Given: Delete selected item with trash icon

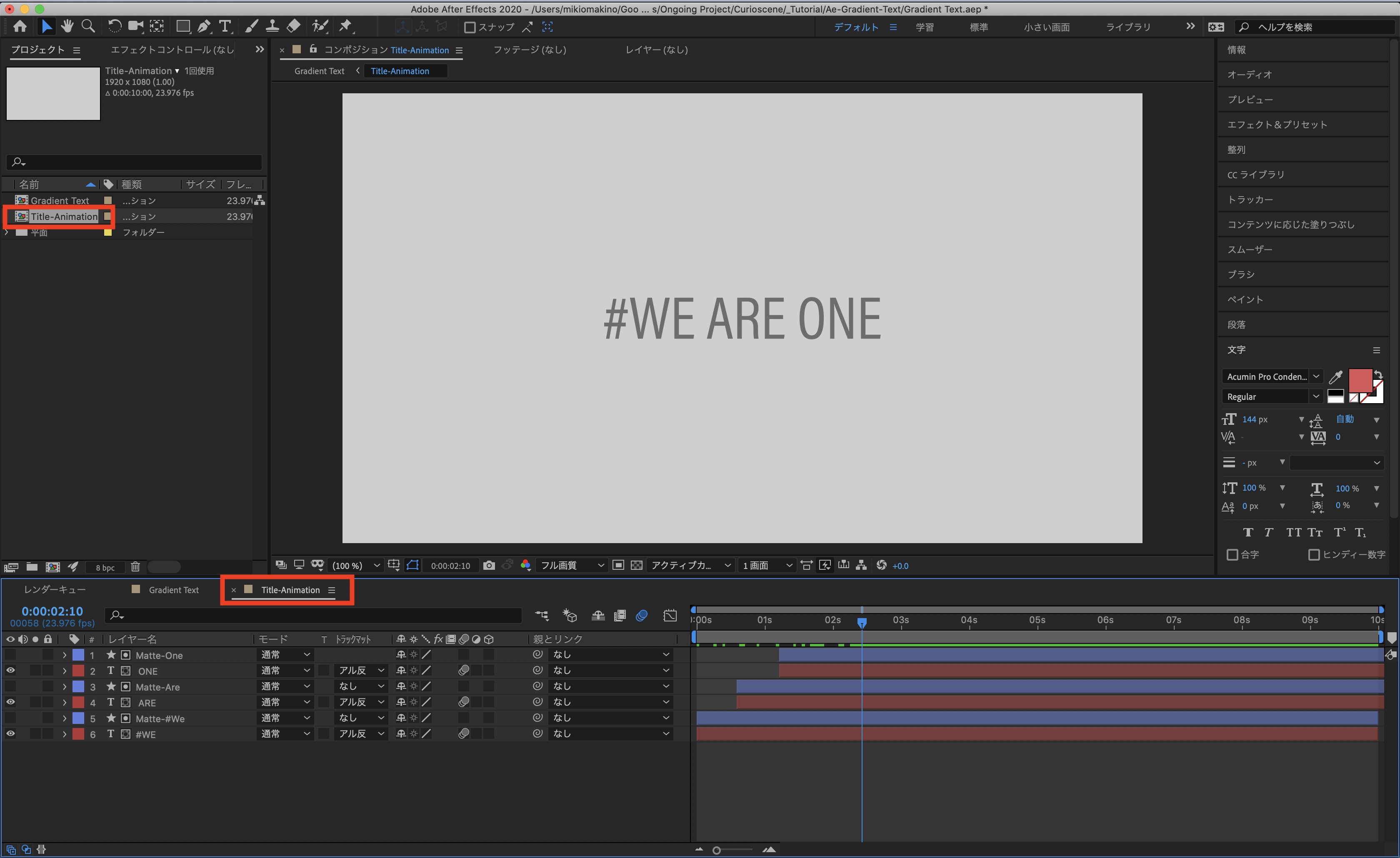Looking at the screenshot, I should [x=135, y=567].
